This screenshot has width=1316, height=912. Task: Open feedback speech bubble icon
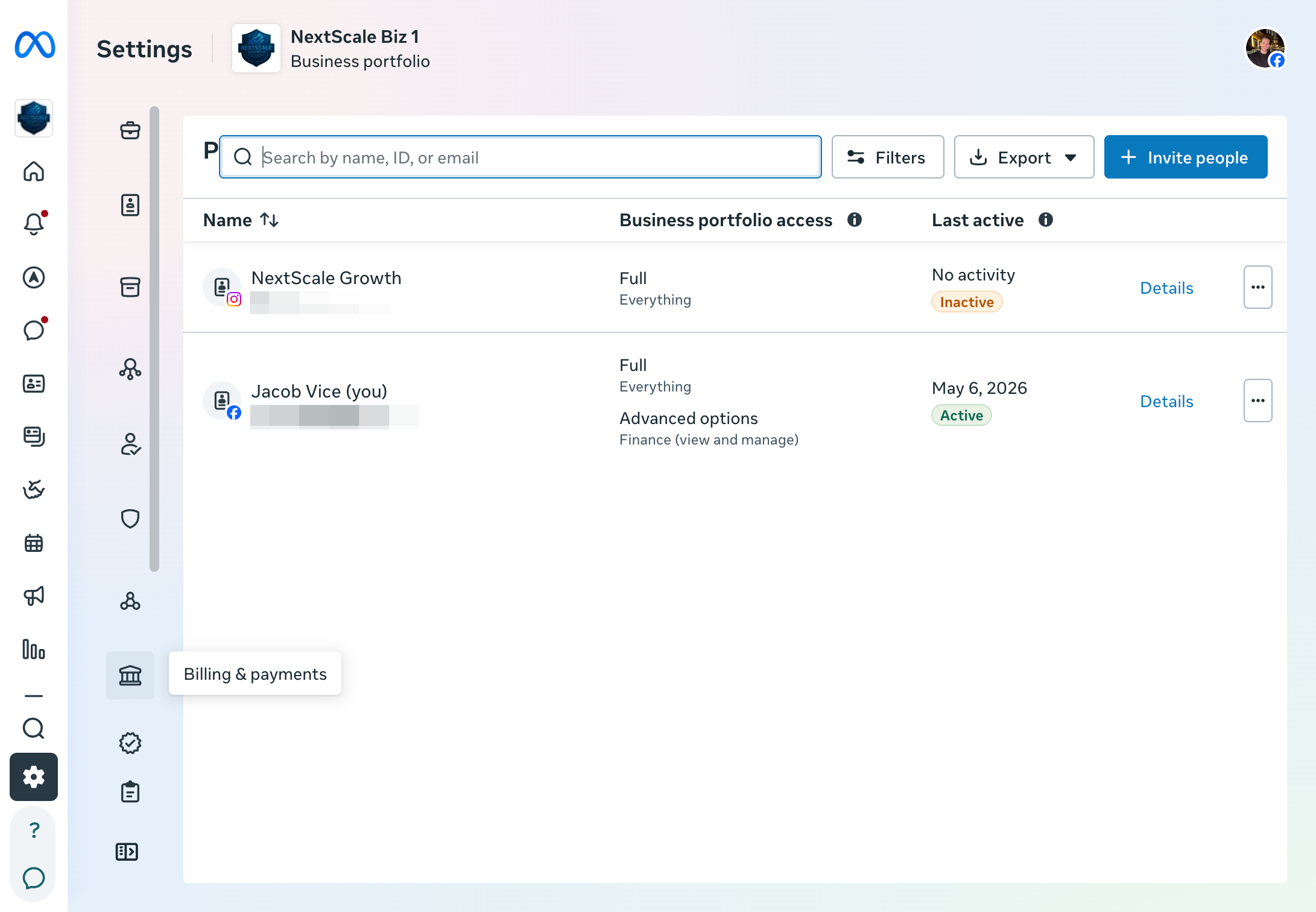coord(34,878)
